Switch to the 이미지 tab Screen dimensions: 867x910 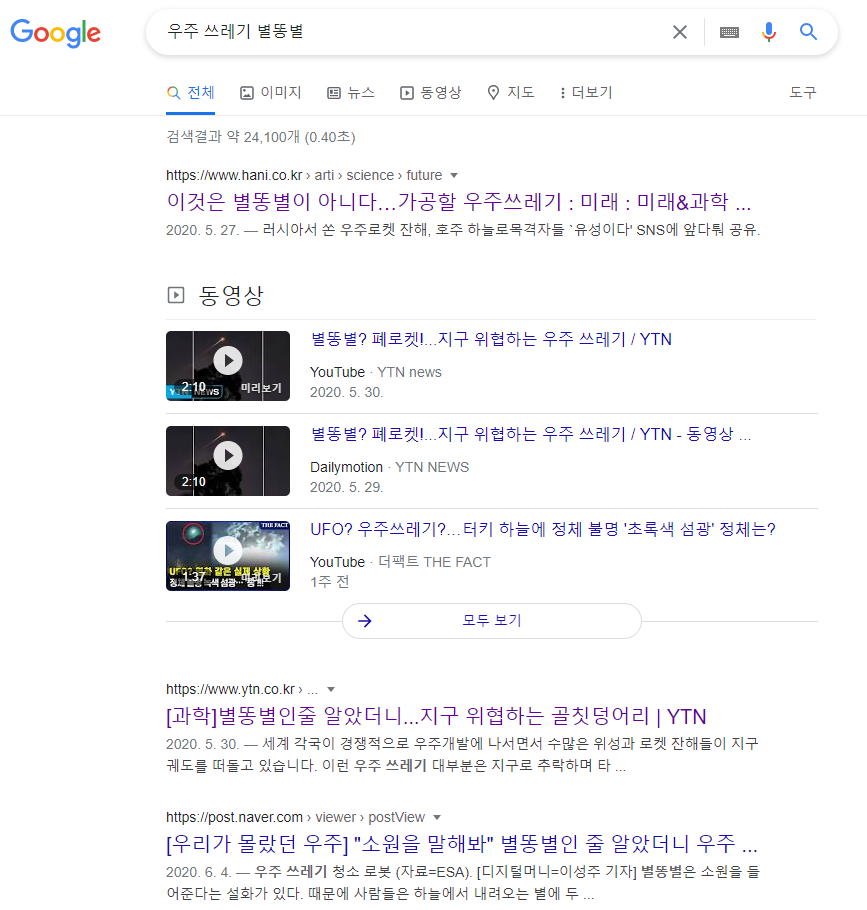coord(270,92)
